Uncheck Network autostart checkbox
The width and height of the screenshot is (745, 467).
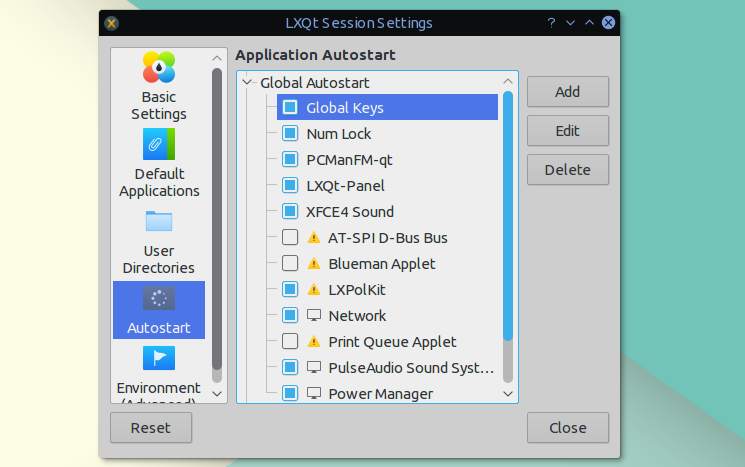[290, 315]
